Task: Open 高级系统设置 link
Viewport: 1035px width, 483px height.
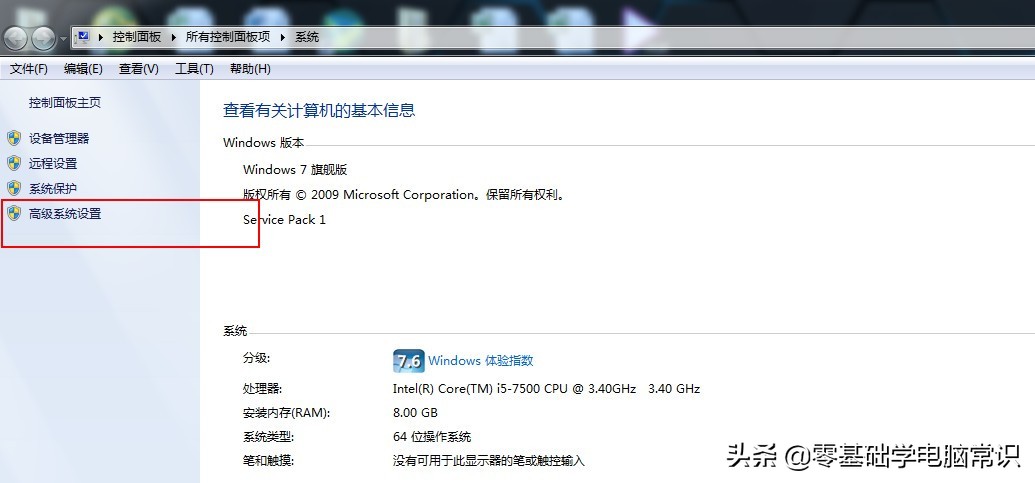Action: 65,214
